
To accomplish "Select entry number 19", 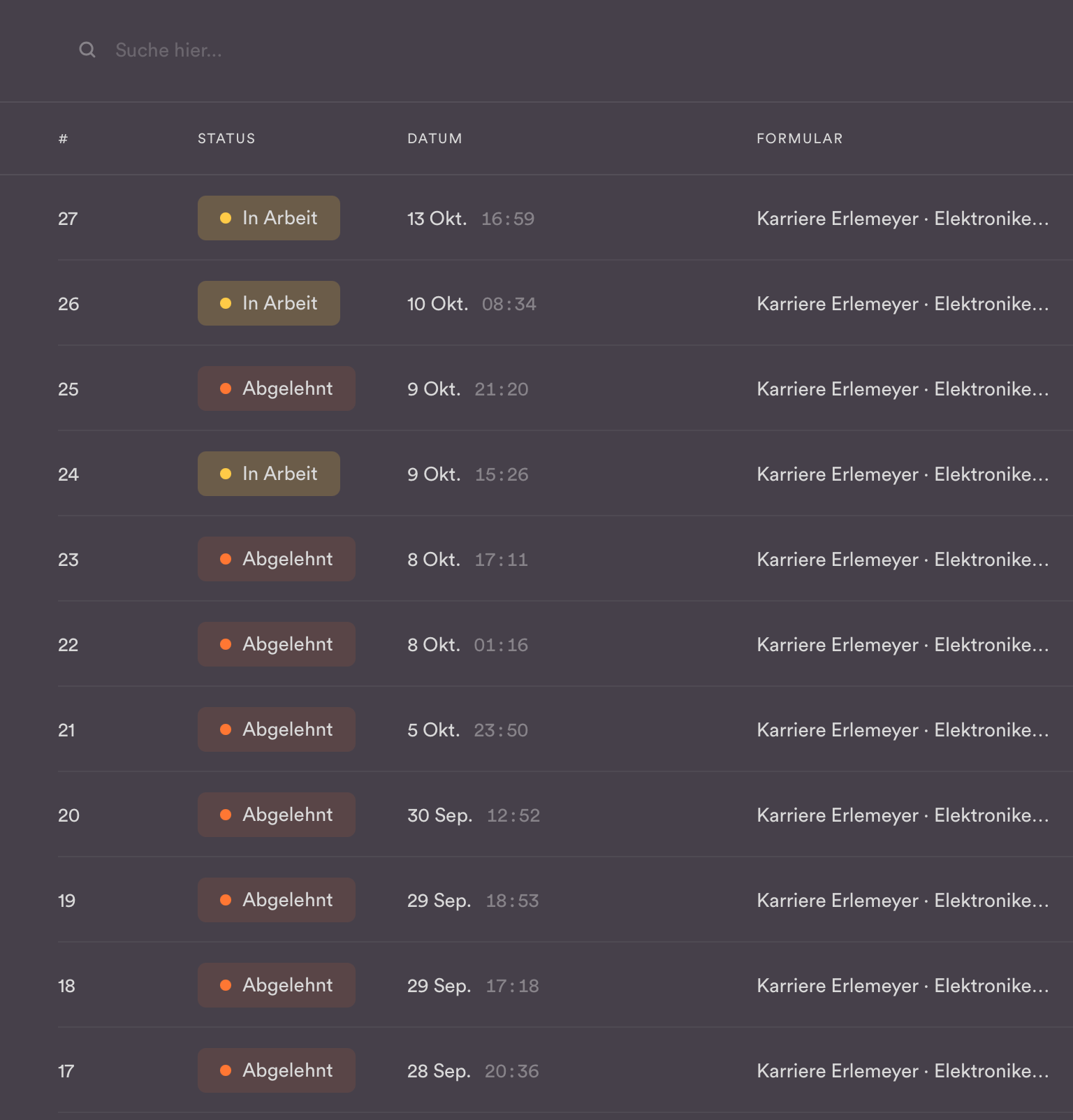I will click(x=66, y=901).
